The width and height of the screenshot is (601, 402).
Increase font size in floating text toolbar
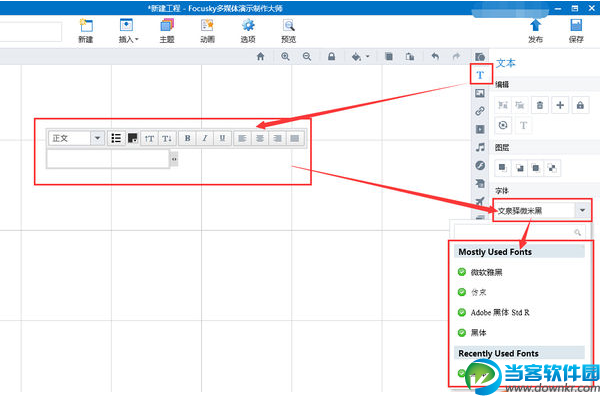click(x=149, y=138)
